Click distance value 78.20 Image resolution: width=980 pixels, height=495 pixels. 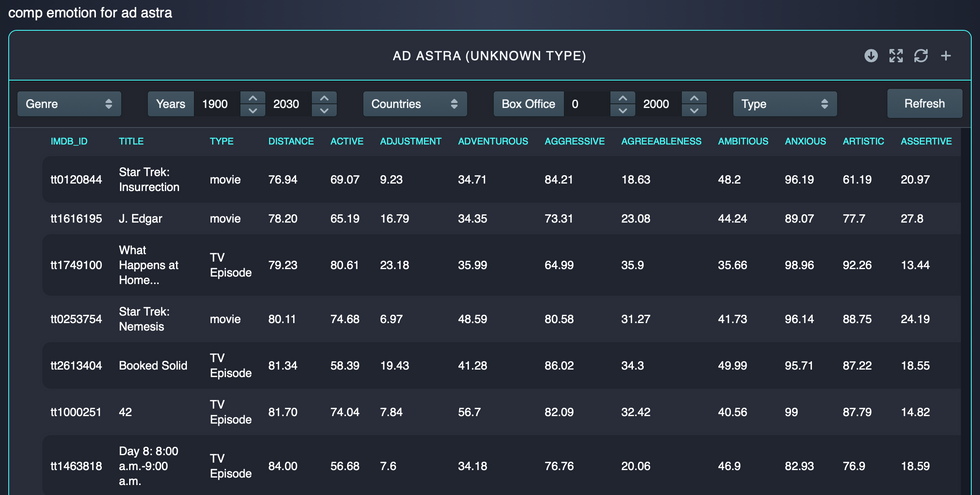click(x=282, y=219)
